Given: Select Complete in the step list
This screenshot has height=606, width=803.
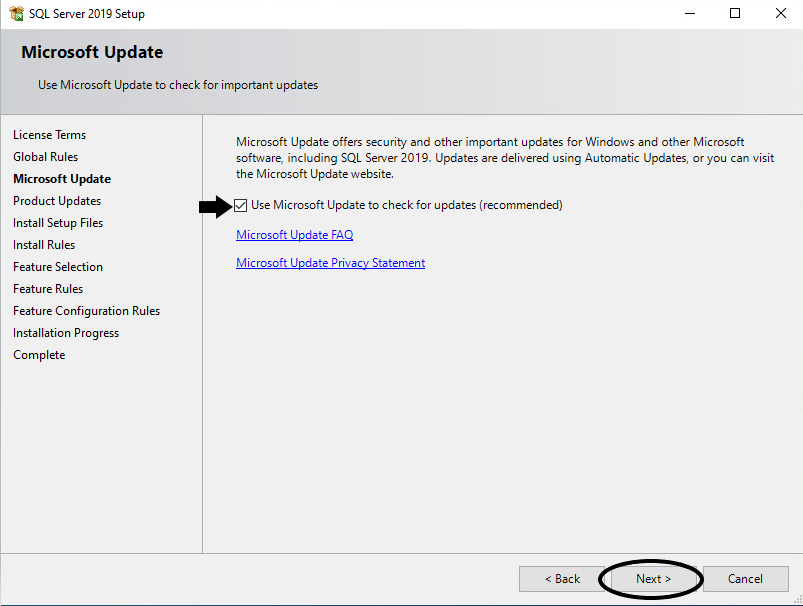Looking at the screenshot, I should coord(39,355).
